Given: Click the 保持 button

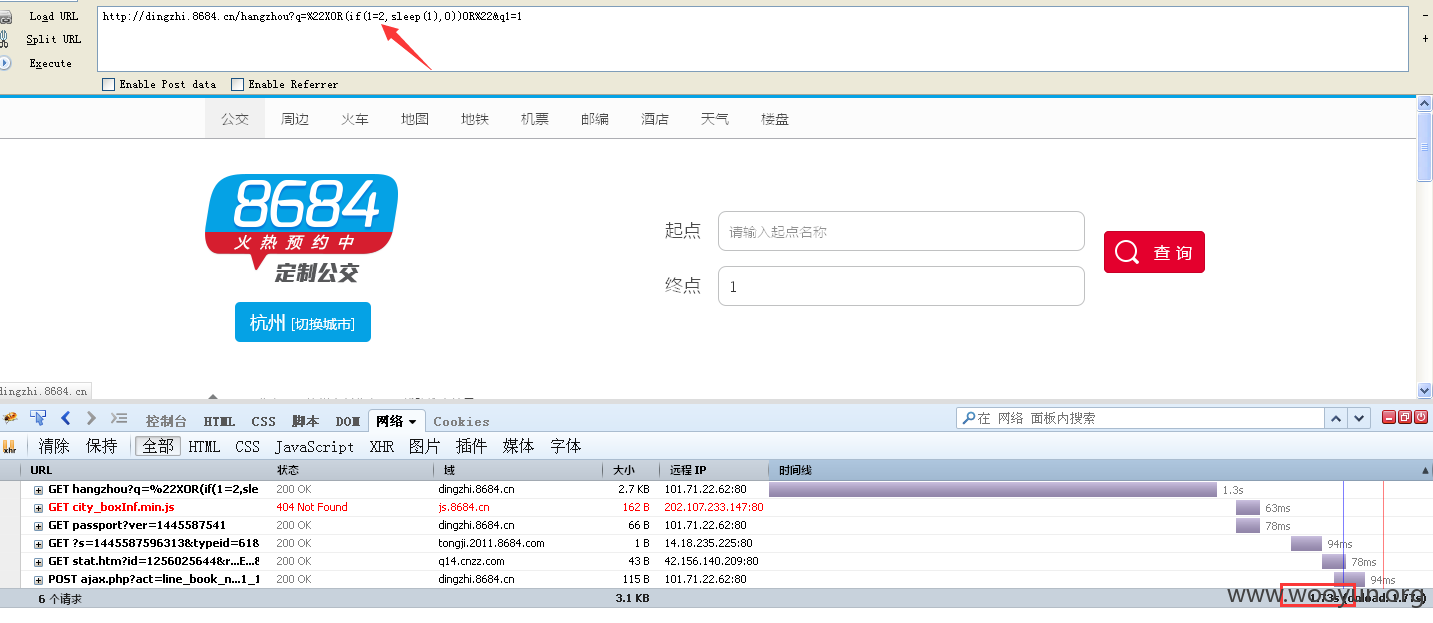Looking at the screenshot, I should 102,446.
